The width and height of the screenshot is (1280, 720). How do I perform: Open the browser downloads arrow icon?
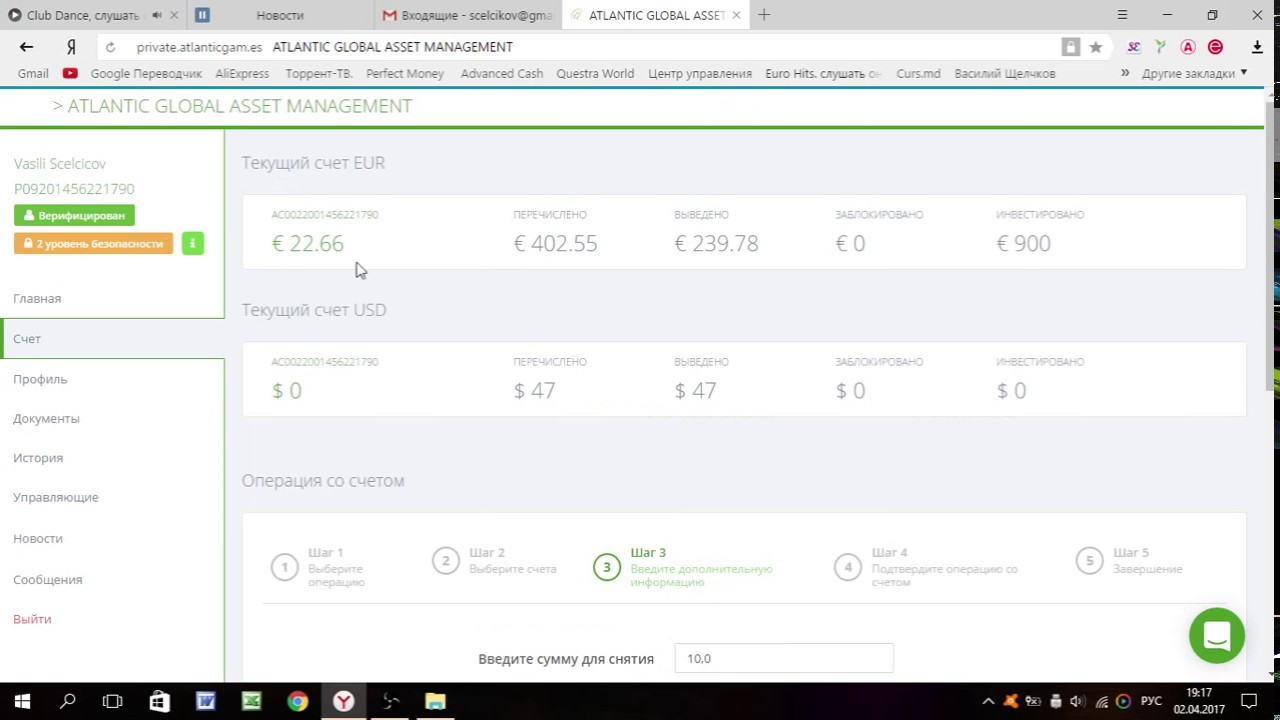(x=1257, y=47)
